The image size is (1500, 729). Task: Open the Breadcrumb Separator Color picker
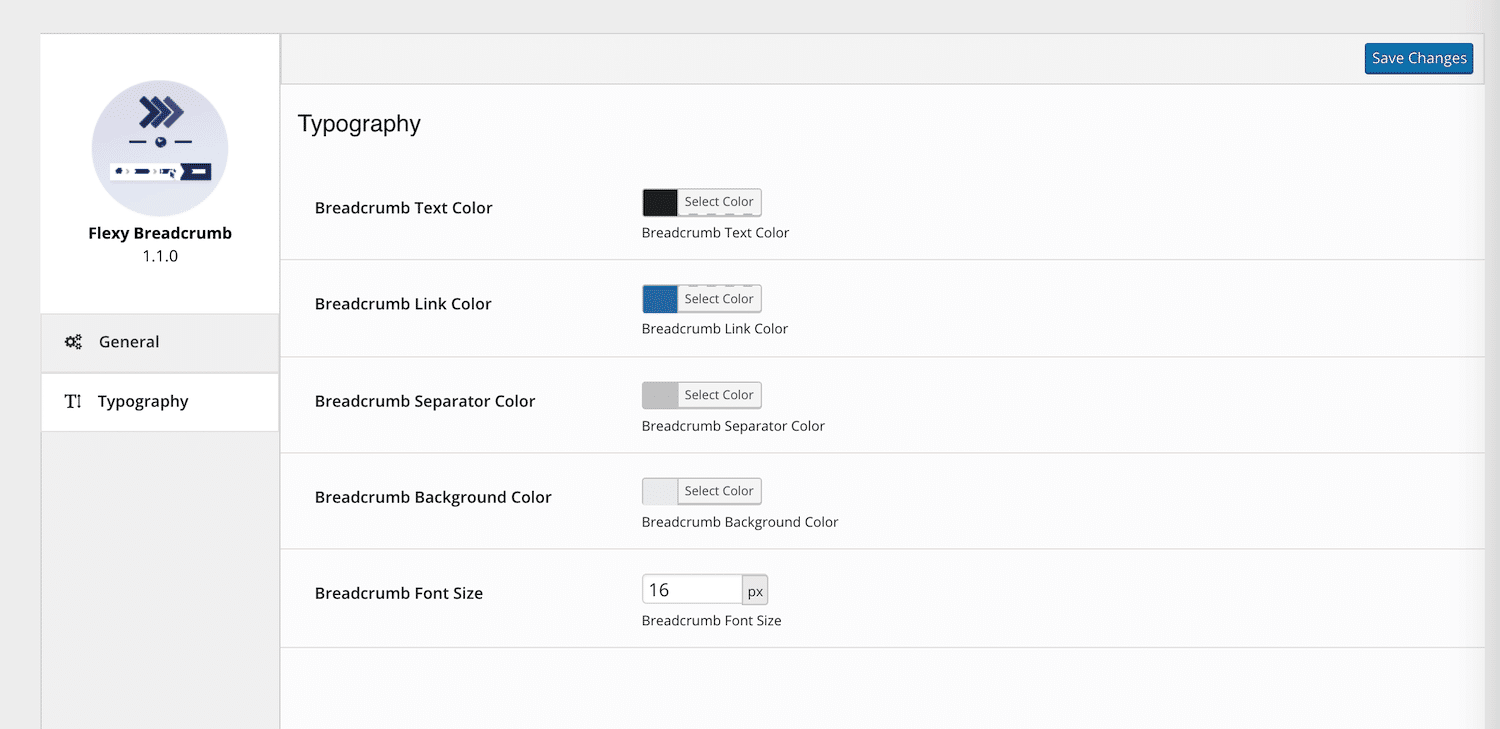click(719, 395)
